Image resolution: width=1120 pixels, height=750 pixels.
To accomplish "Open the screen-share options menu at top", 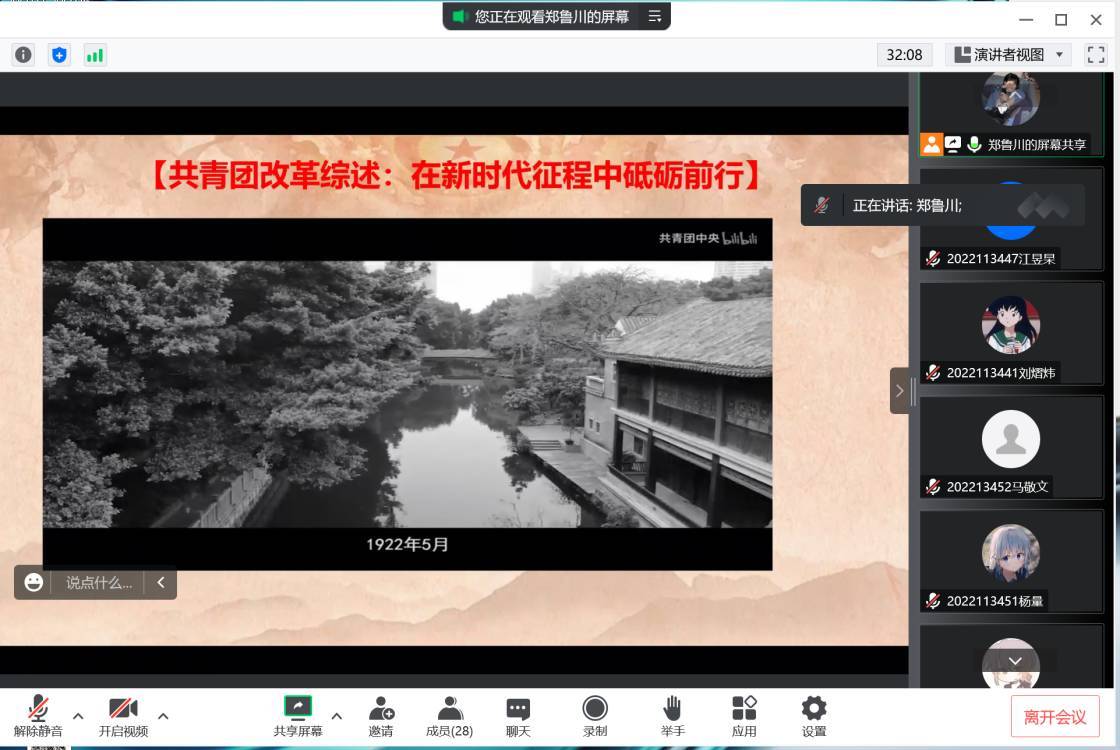I will pos(655,16).
